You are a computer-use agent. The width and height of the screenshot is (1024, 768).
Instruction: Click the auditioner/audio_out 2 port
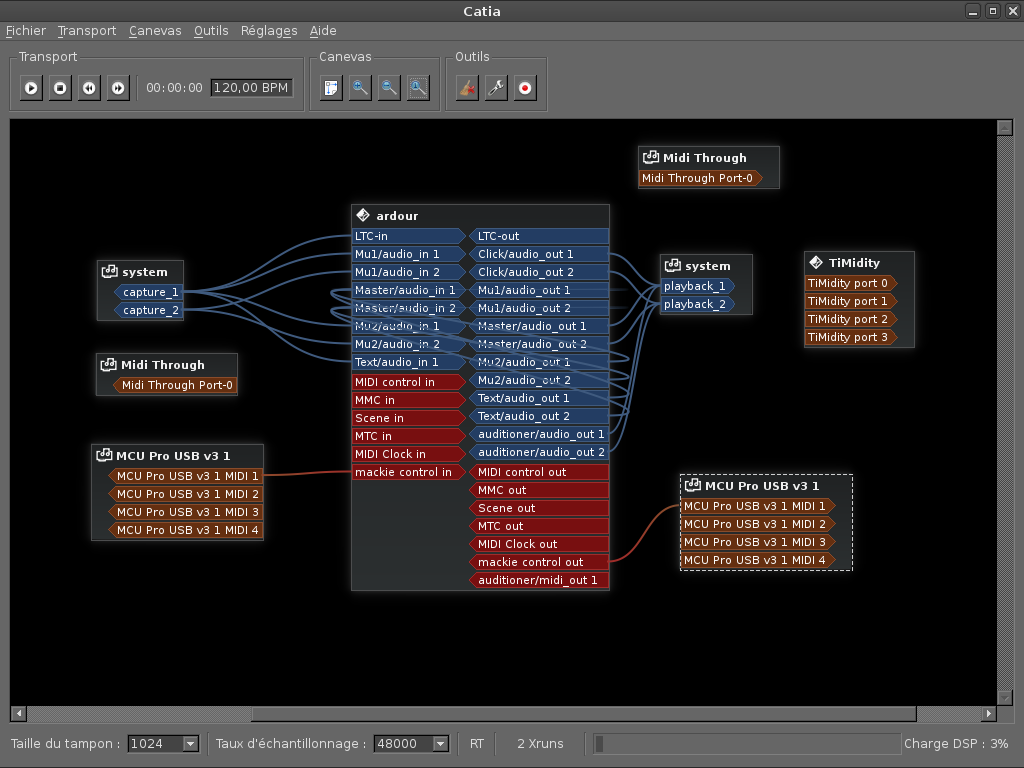pos(539,452)
